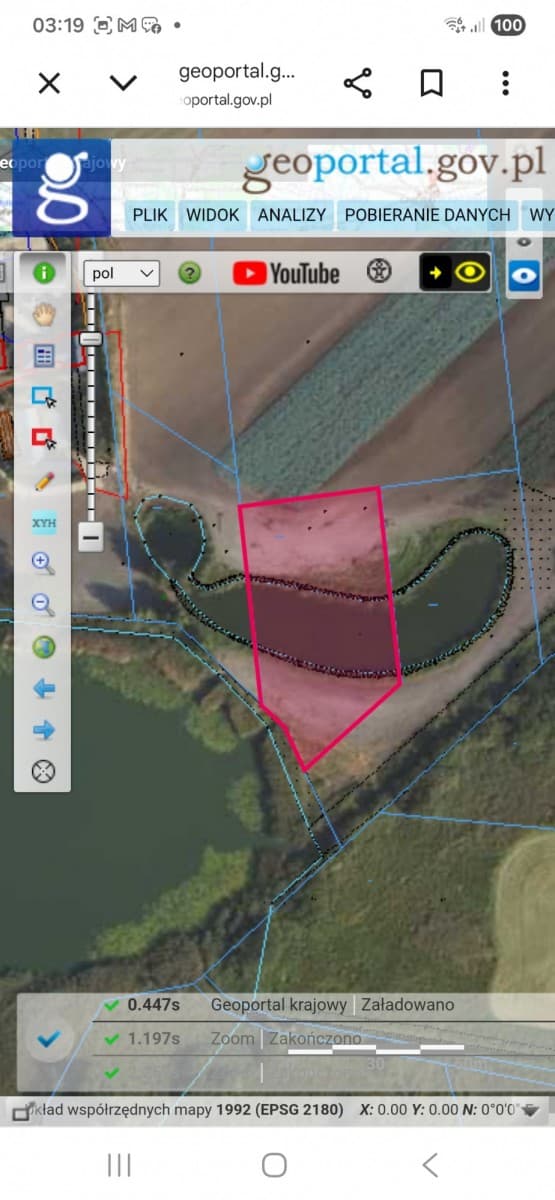Open the browser three-dot overflow menu
This screenshot has width=555, height=1200.
(506, 83)
